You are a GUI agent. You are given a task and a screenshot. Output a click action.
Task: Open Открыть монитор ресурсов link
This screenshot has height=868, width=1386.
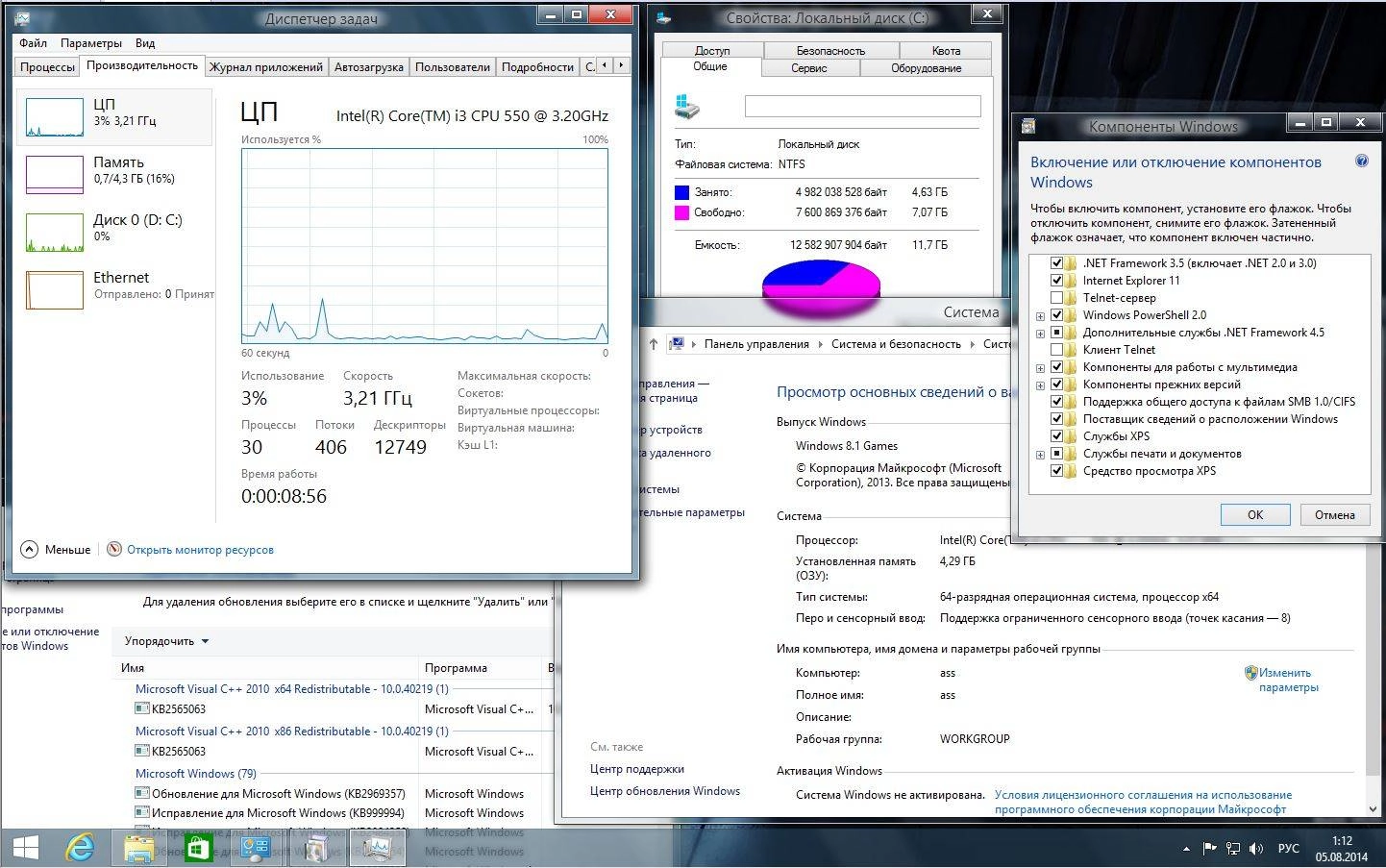[x=200, y=550]
